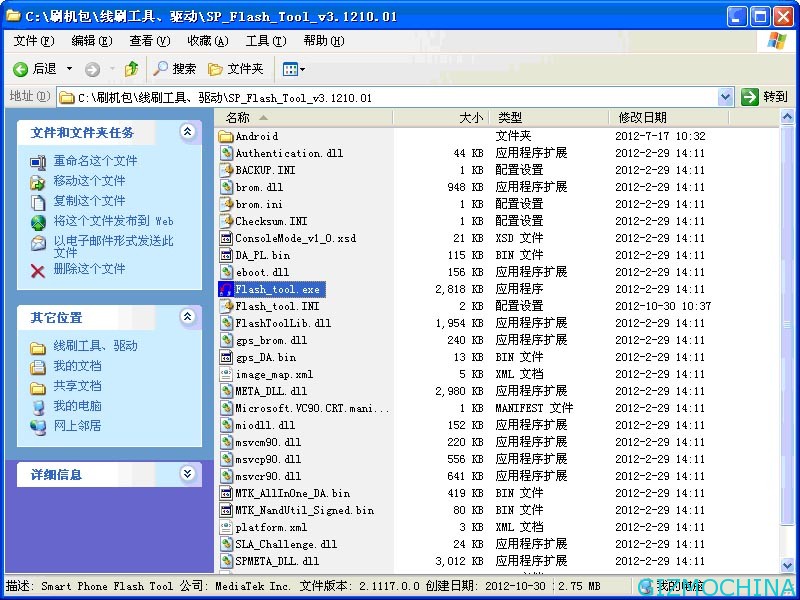Collapse the File and Folder Tasks panel
Image resolution: width=800 pixels, height=600 pixels.
[188, 132]
